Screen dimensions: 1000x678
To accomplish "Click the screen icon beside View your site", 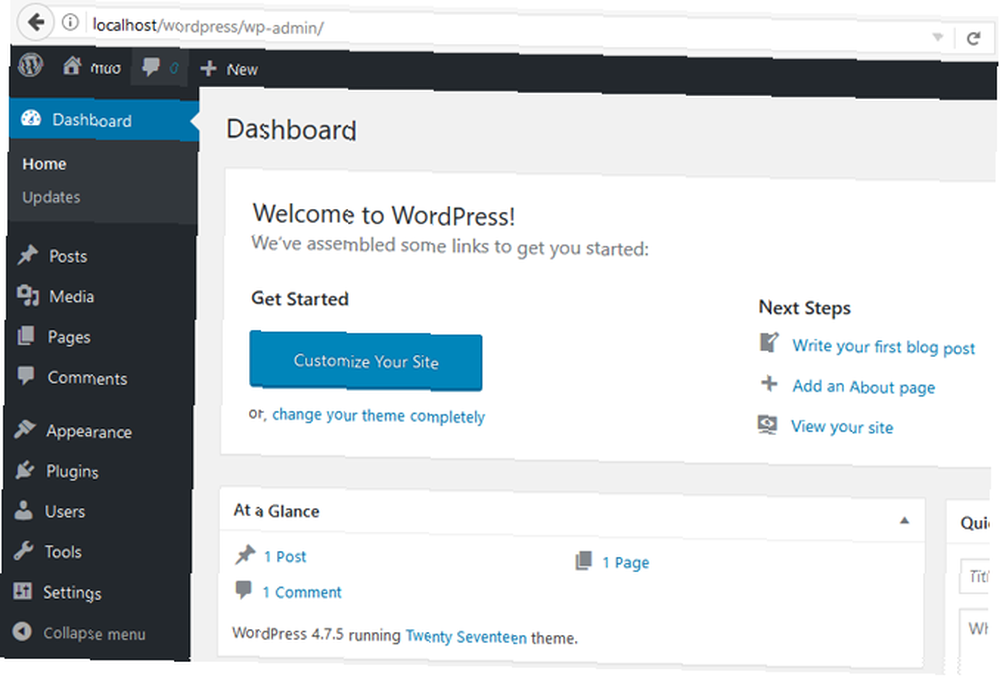I will click(767, 424).
